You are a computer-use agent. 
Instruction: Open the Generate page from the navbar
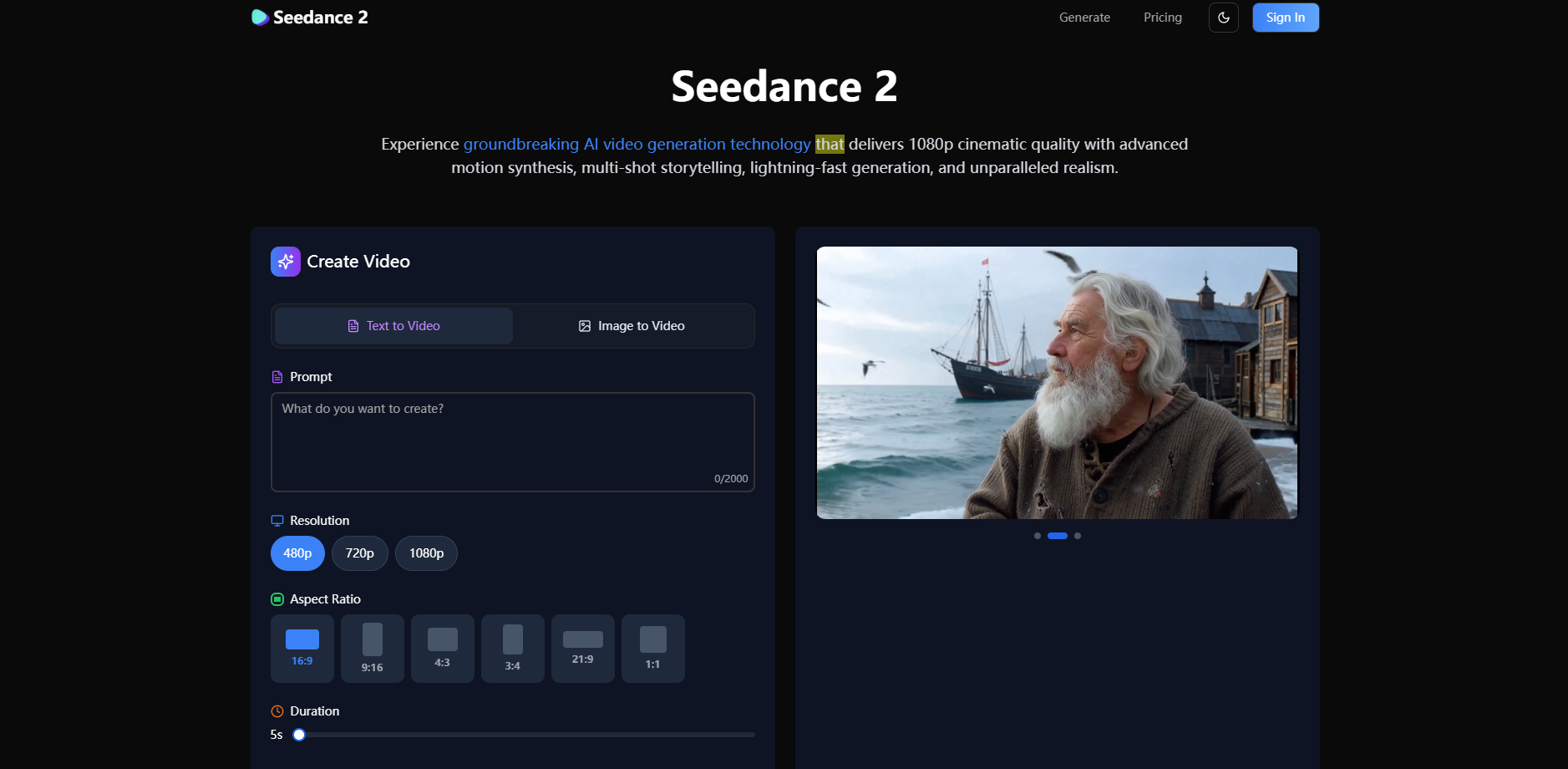[1083, 17]
